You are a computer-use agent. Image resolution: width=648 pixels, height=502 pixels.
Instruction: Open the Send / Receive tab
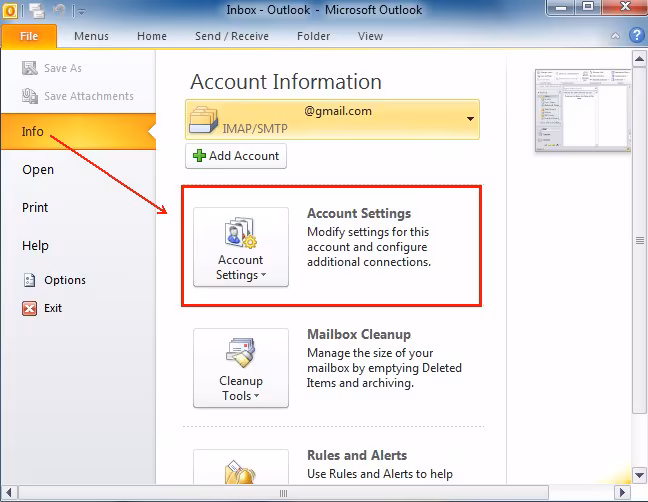coord(232,36)
